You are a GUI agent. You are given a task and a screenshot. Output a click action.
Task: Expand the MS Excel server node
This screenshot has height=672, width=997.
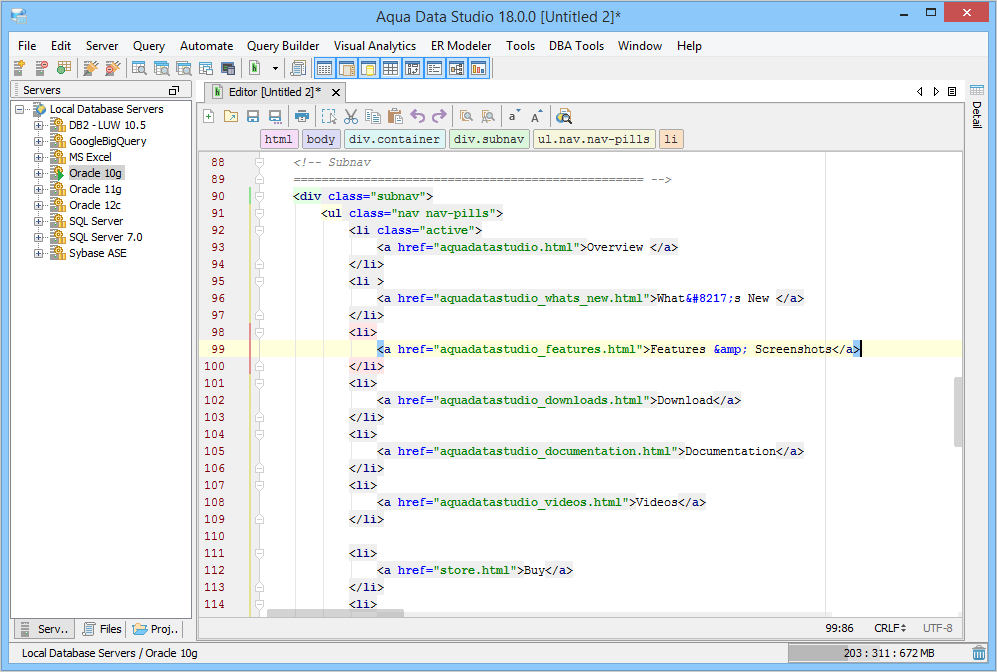point(39,157)
